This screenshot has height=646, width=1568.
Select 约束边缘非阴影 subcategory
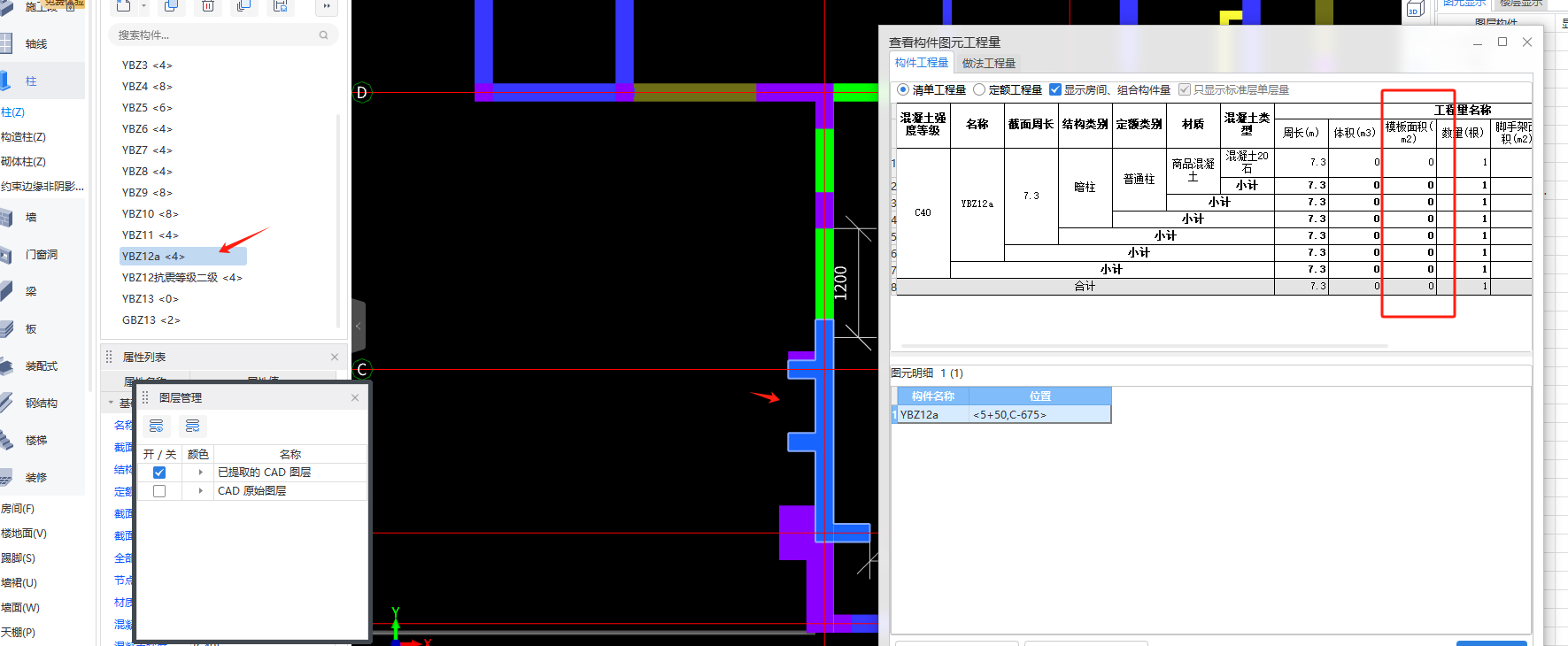click(x=42, y=187)
